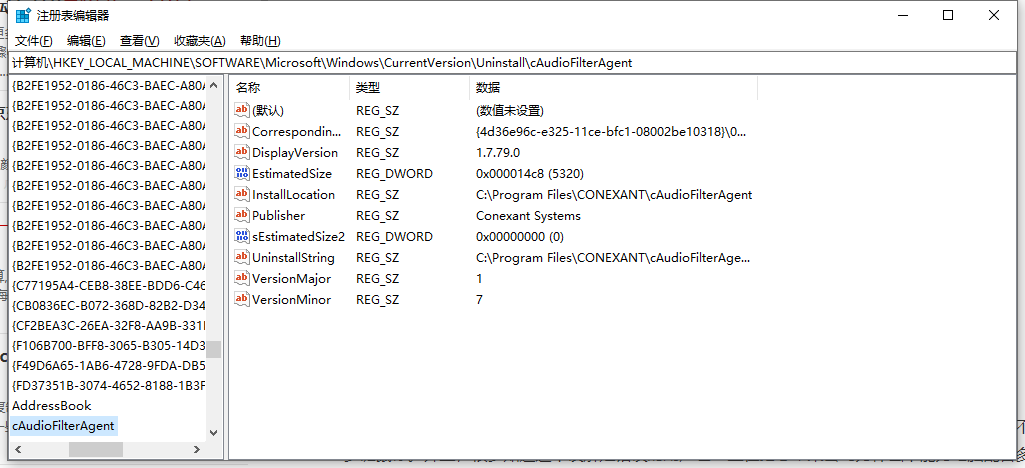Select the DWORD icon beside sEstimatedSize2

click(x=242, y=236)
